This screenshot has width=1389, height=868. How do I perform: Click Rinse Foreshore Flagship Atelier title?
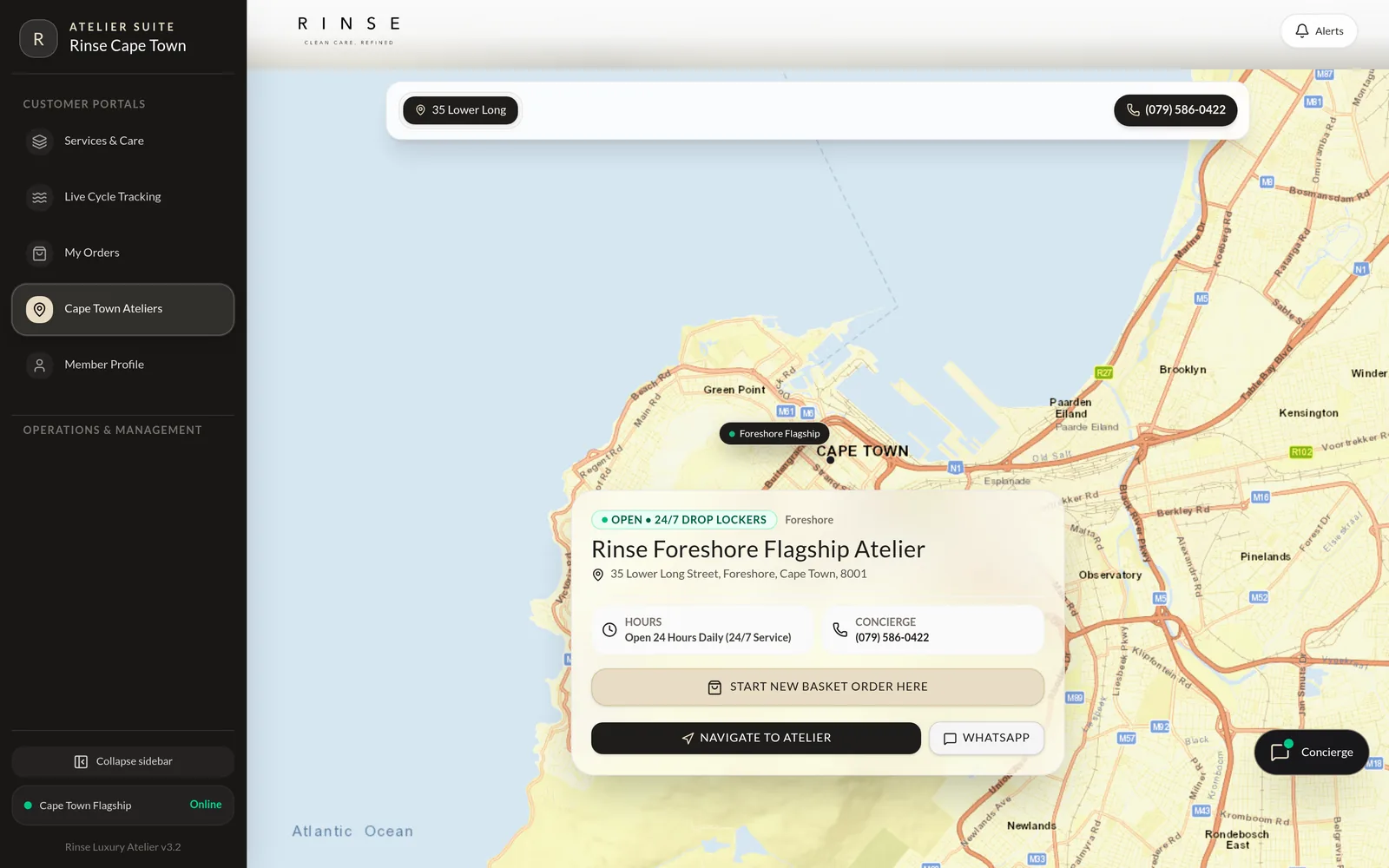(758, 549)
